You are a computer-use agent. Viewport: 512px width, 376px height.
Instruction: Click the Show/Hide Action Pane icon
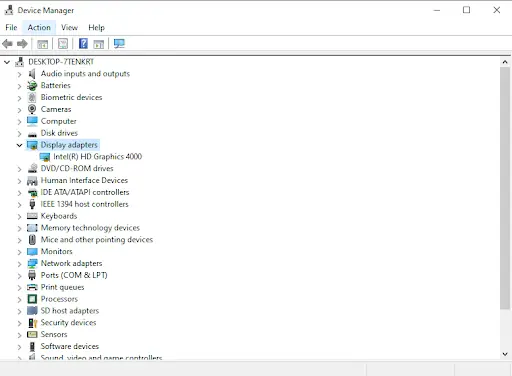point(99,44)
